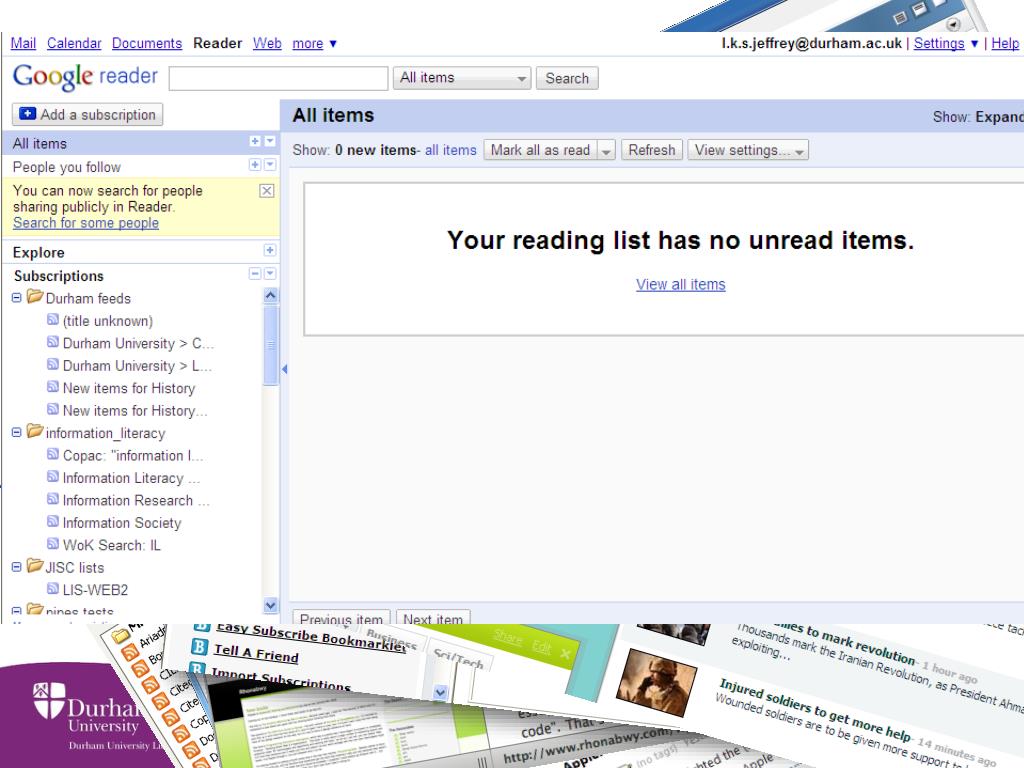The width and height of the screenshot is (1024, 768).
Task: Click the subscriptions scrollbar thumb
Action: click(270, 345)
